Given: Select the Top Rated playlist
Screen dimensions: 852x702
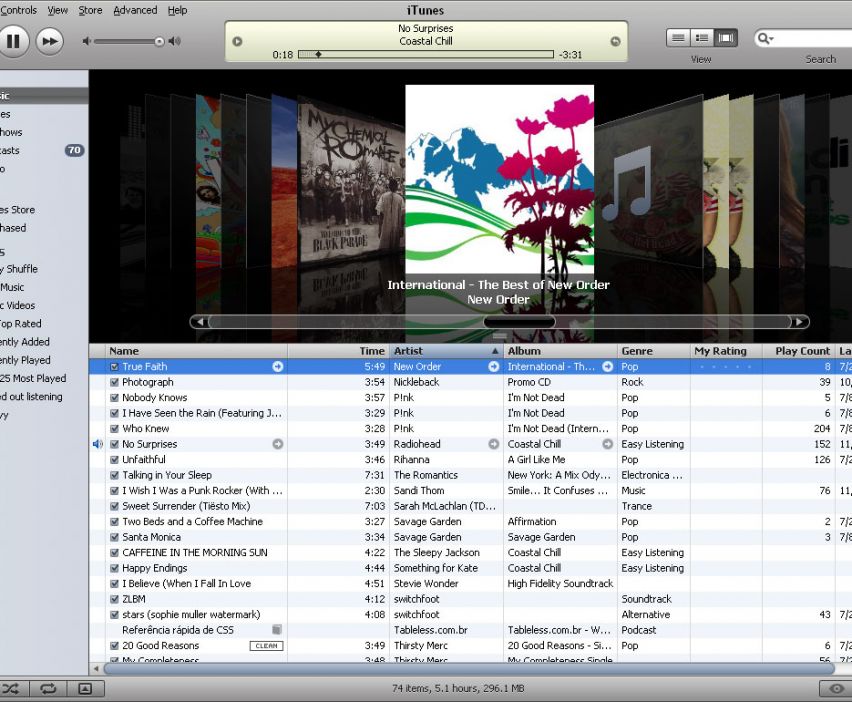Looking at the screenshot, I should 20,324.
